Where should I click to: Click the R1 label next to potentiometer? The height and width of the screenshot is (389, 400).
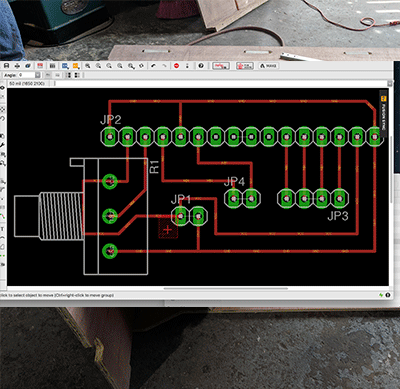[x=154, y=166]
